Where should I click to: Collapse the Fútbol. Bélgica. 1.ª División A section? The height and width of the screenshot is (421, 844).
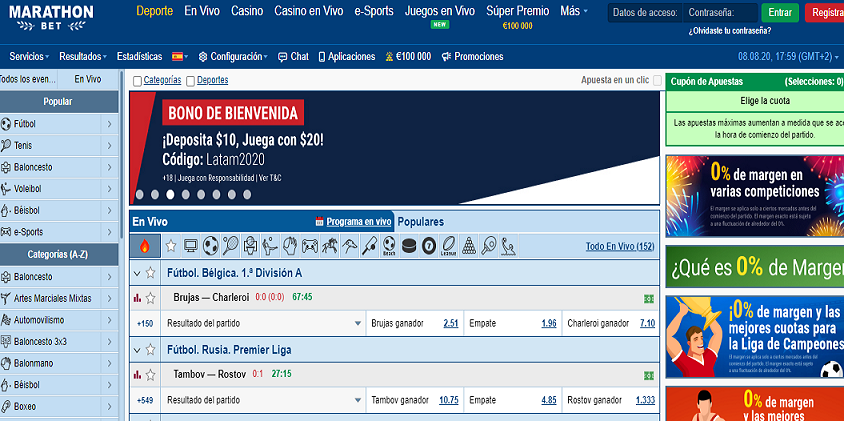point(137,273)
